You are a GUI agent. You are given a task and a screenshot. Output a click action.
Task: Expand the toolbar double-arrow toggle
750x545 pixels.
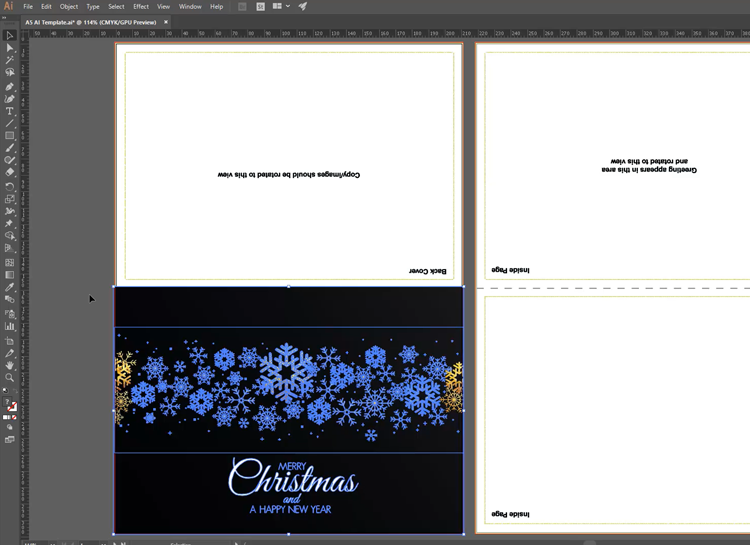click(4, 17)
